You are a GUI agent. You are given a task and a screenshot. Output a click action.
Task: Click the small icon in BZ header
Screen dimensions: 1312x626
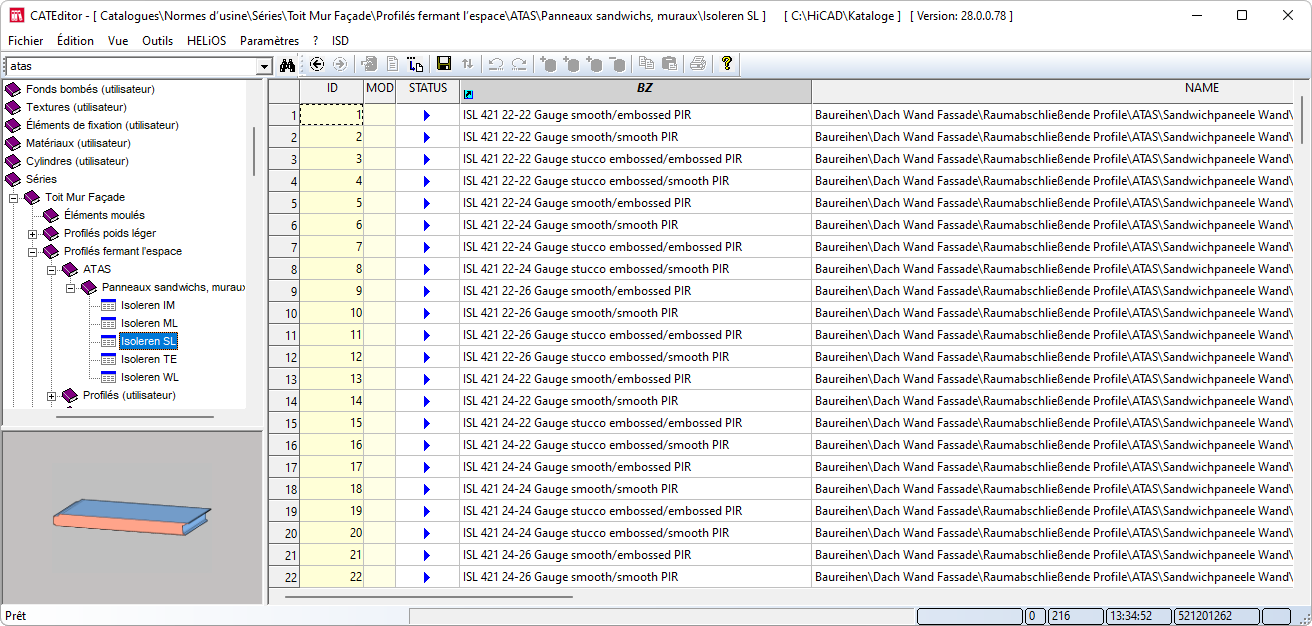[468, 95]
